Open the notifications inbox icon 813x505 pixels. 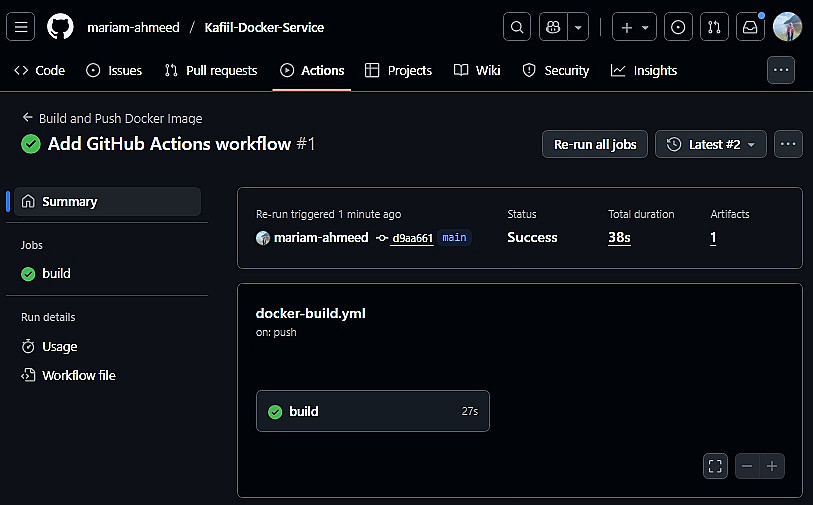(750, 27)
